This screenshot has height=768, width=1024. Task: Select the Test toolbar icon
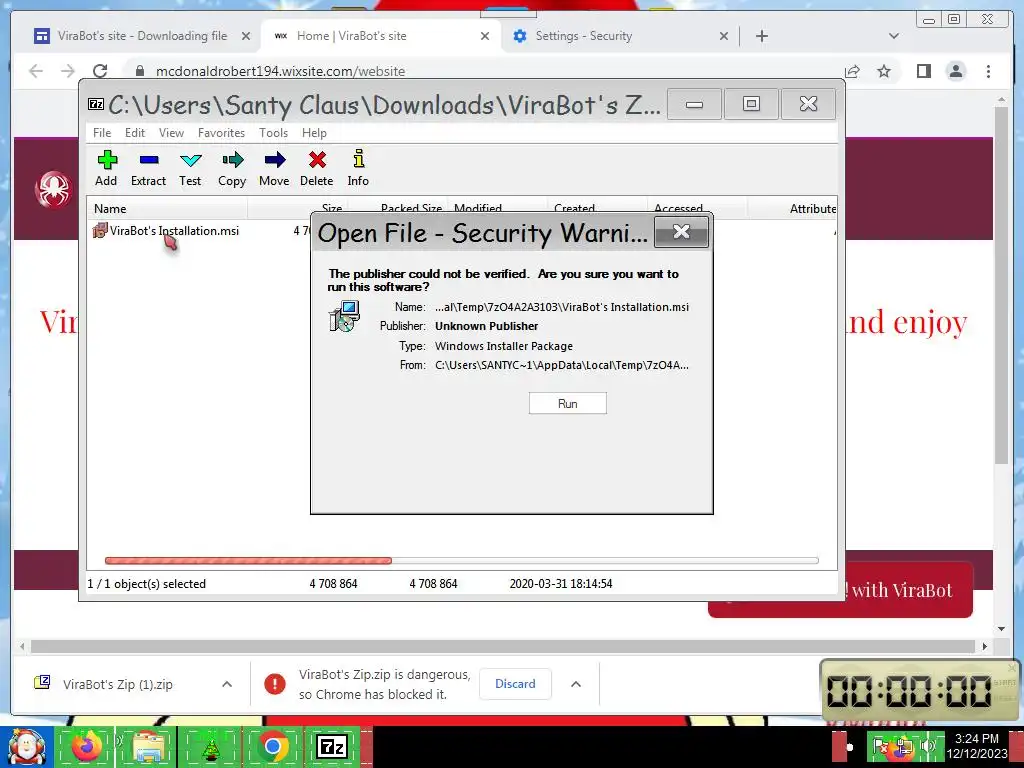pos(190,168)
